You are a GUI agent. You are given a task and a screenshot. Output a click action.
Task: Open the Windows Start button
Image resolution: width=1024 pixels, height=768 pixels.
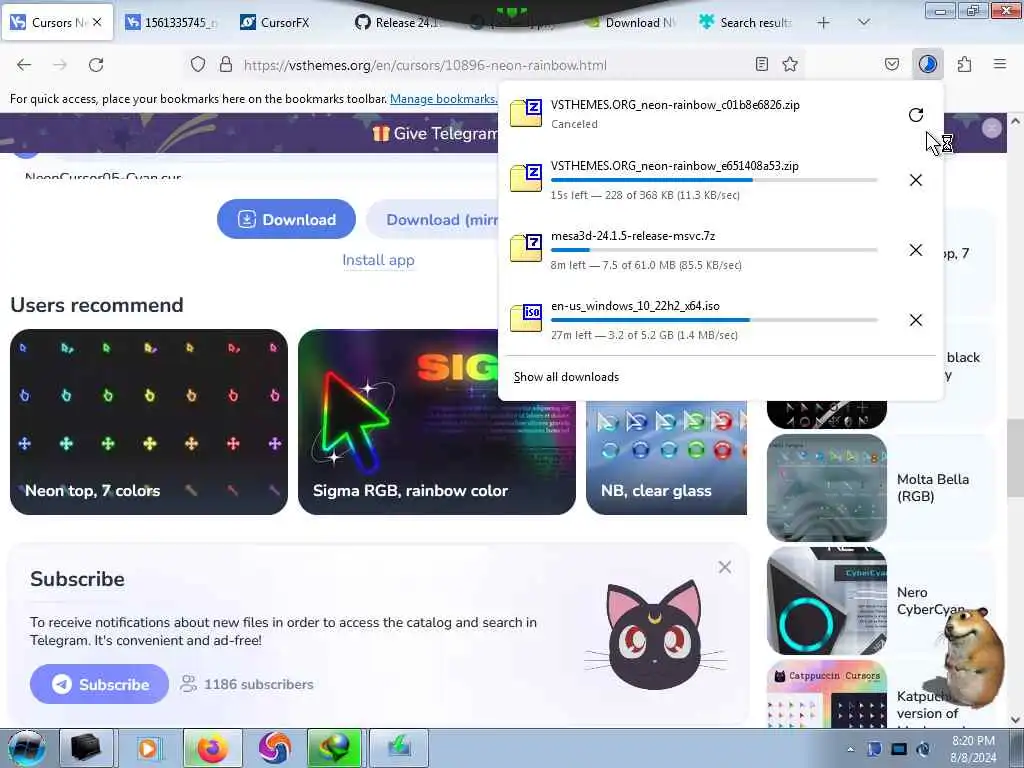tap(26, 748)
